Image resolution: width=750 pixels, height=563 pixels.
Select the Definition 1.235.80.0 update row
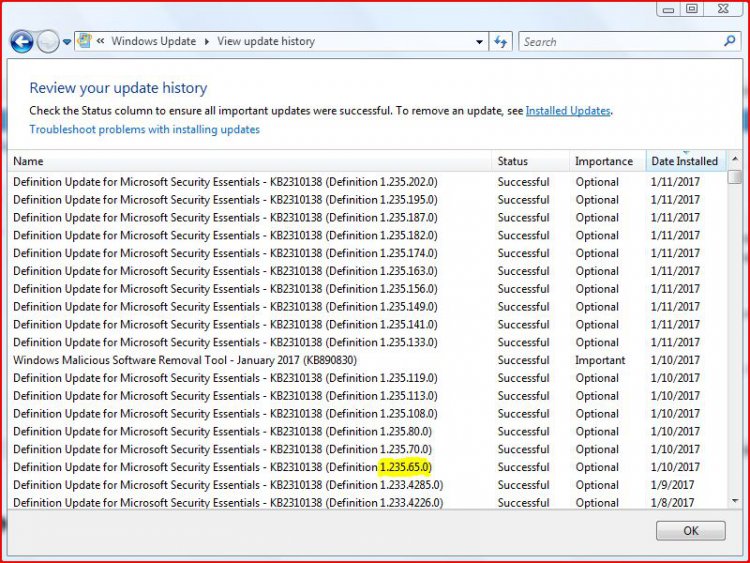(x=367, y=431)
